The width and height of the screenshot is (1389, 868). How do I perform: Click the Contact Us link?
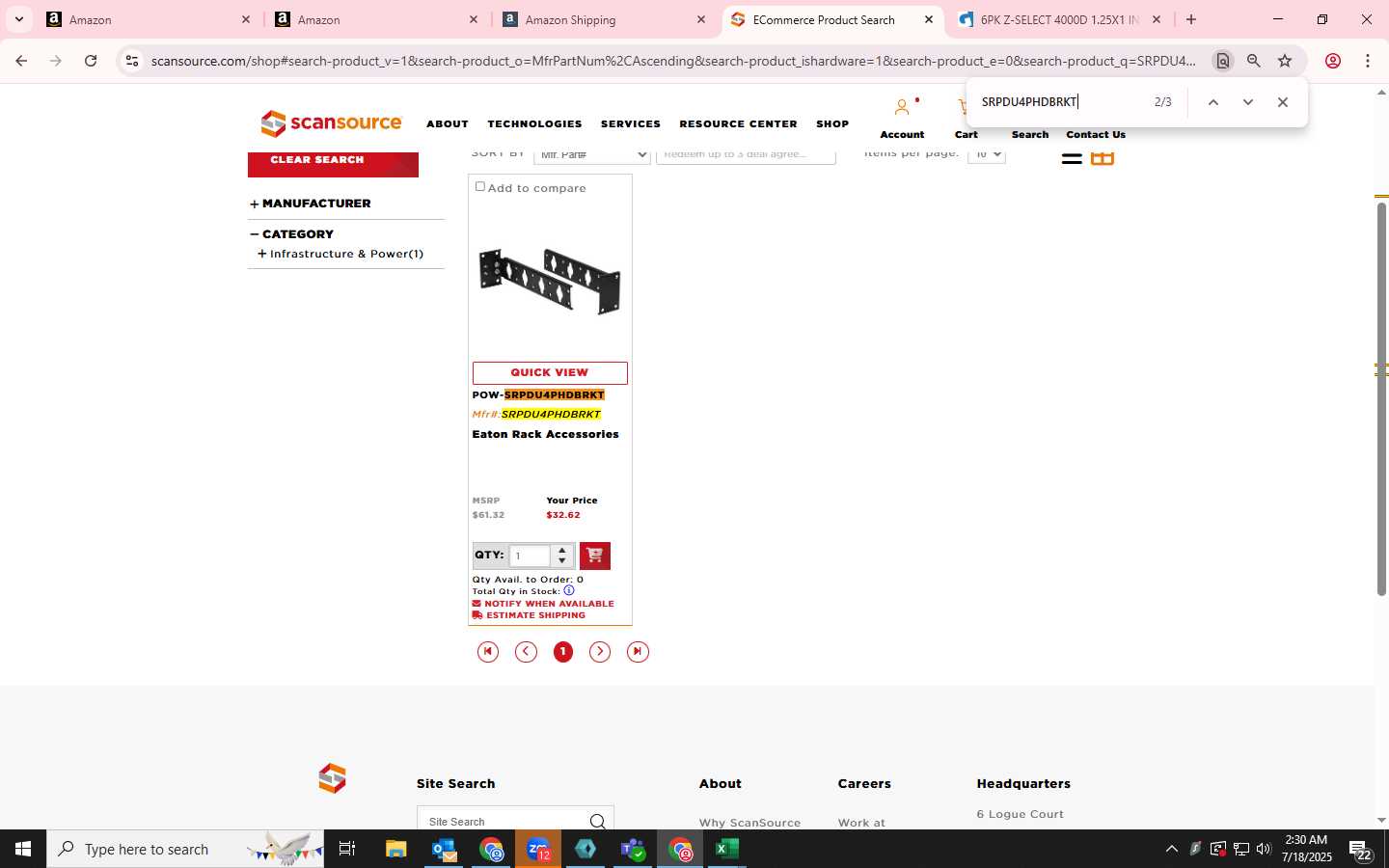pyautogui.click(x=1096, y=135)
